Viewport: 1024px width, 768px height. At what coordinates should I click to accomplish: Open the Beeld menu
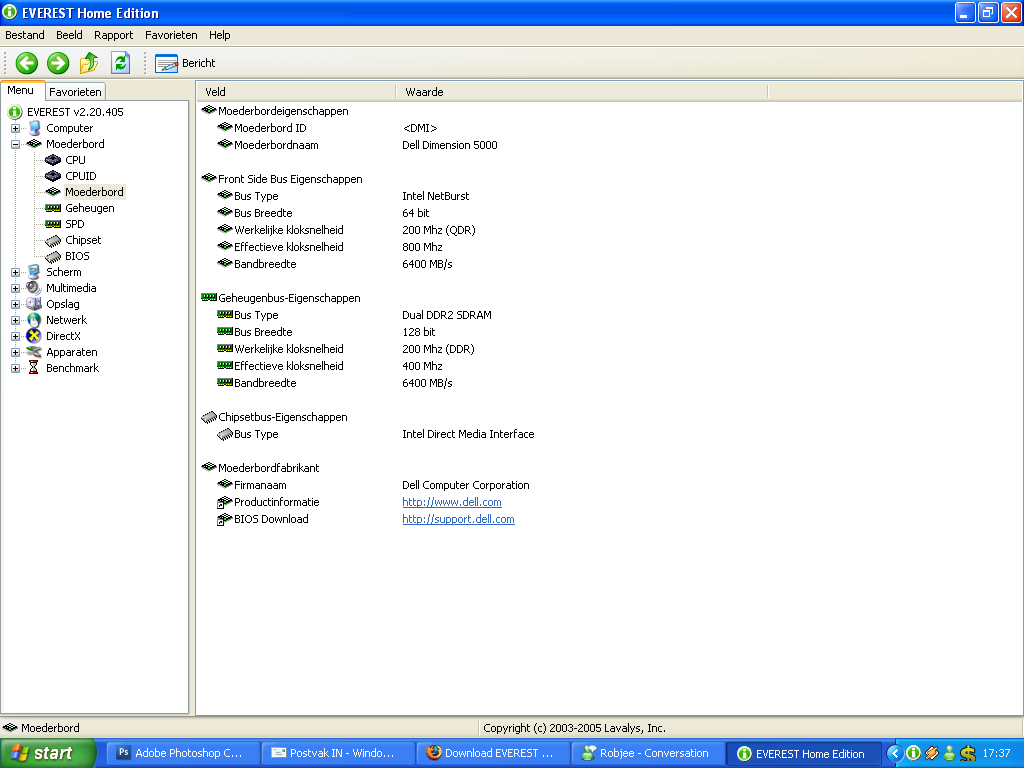click(69, 35)
